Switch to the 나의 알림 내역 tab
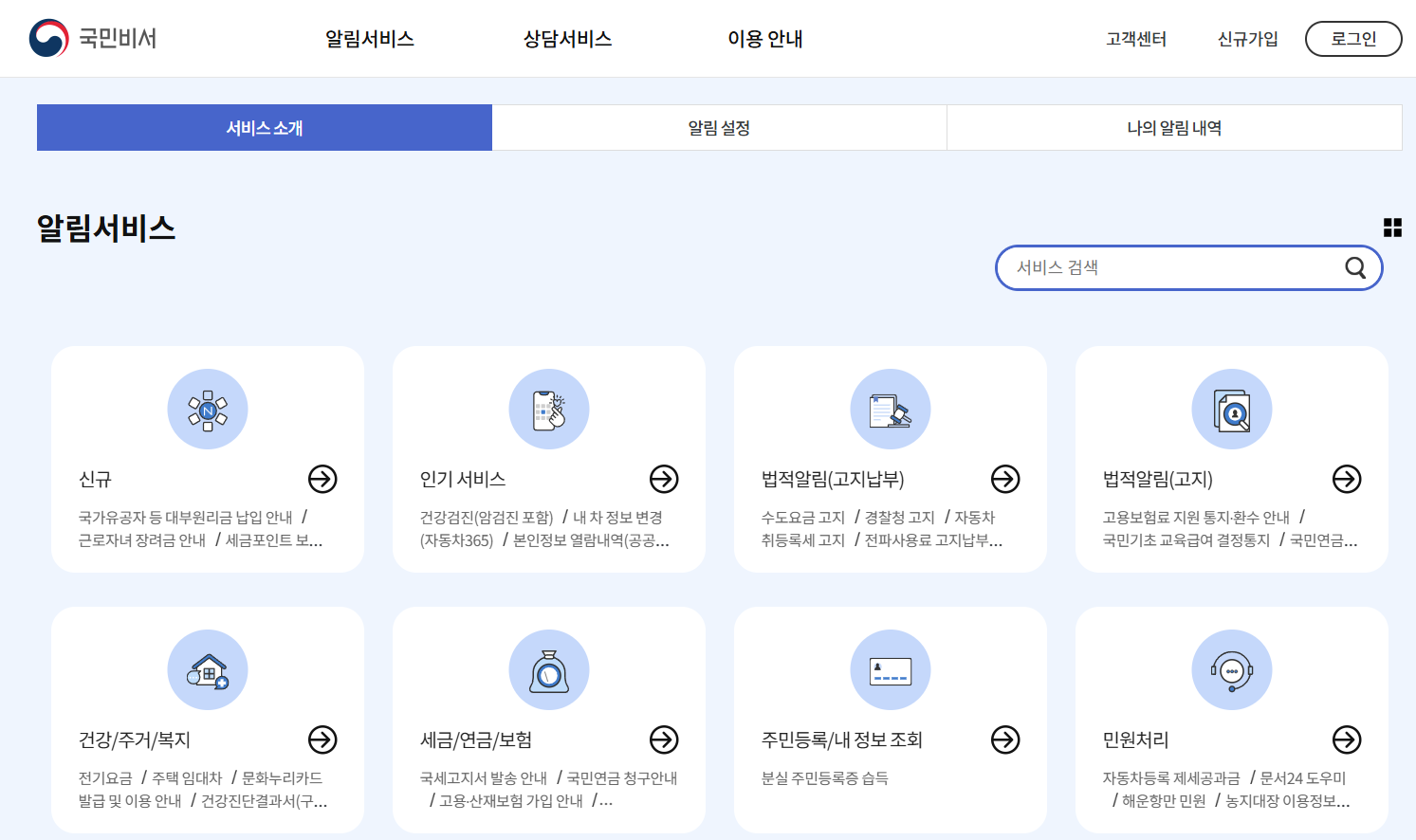Image resolution: width=1416 pixels, height=840 pixels. click(1174, 127)
